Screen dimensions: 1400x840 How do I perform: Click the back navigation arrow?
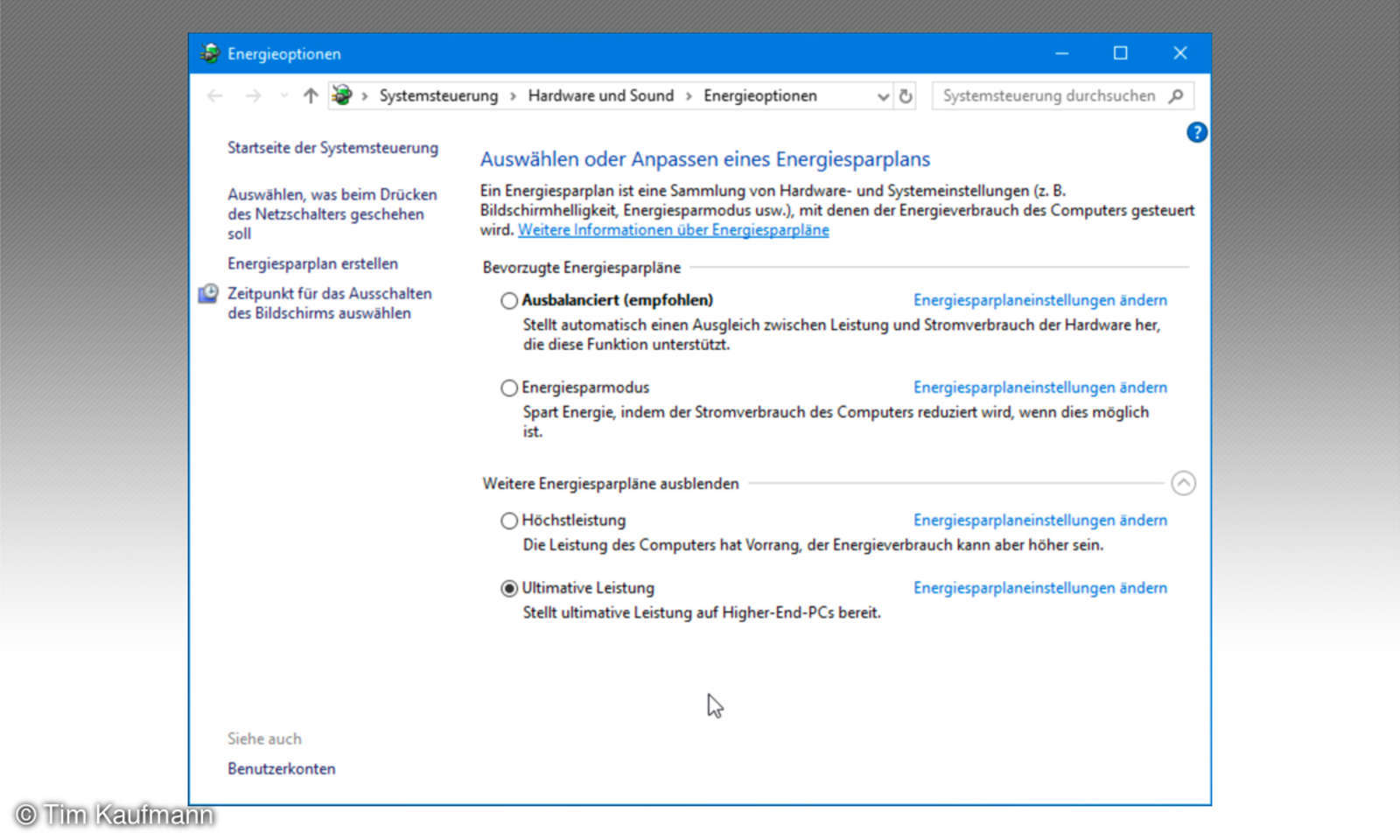(x=214, y=96)
